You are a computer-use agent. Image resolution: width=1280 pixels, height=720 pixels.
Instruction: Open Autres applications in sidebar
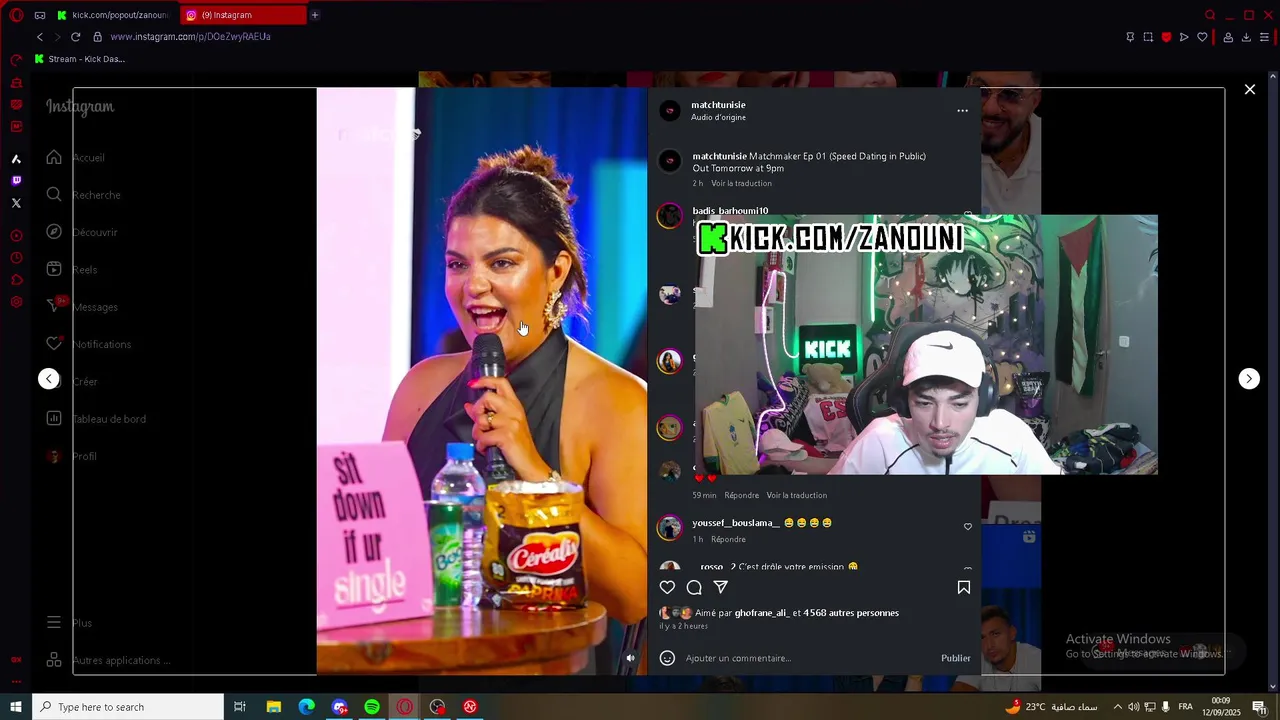[x=108, y=660]
